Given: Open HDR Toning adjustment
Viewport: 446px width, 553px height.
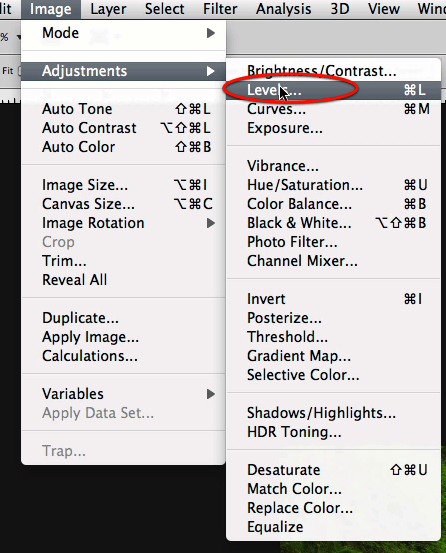Looking at the screenshot, I should tap(333, 432).
